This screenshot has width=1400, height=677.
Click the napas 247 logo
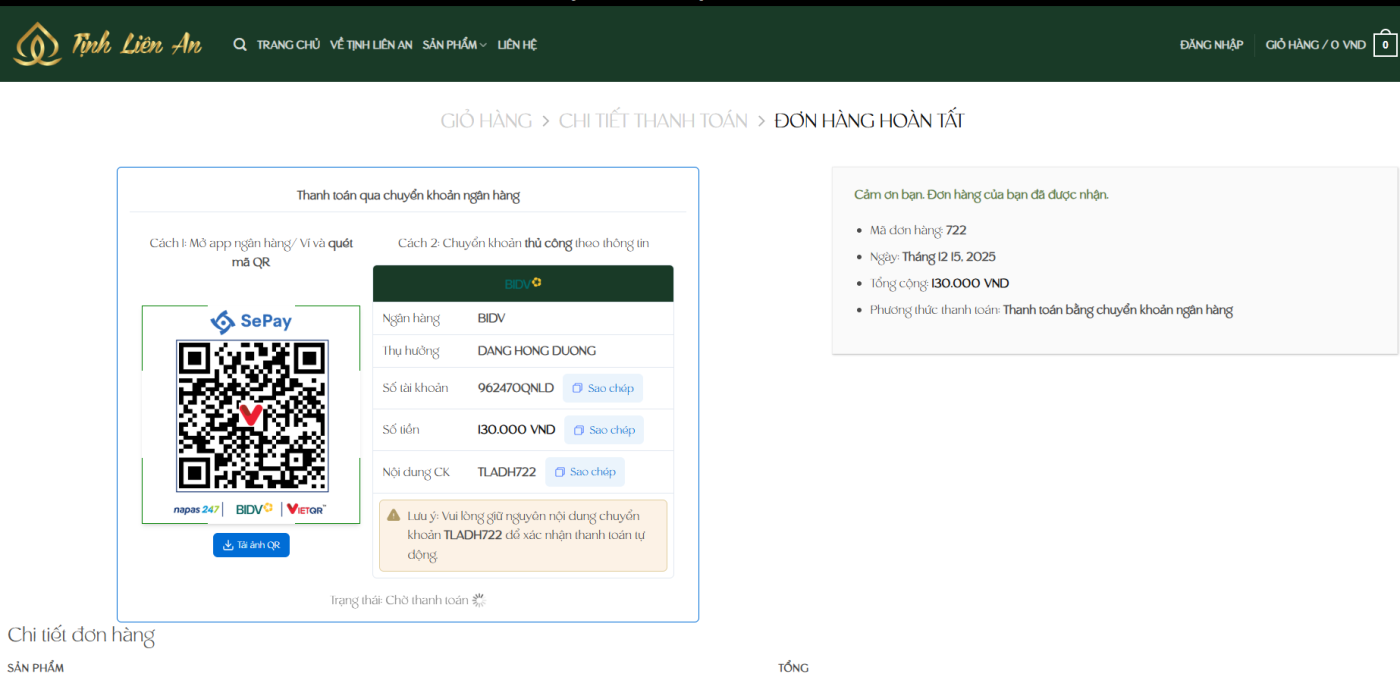pos(195,509)
